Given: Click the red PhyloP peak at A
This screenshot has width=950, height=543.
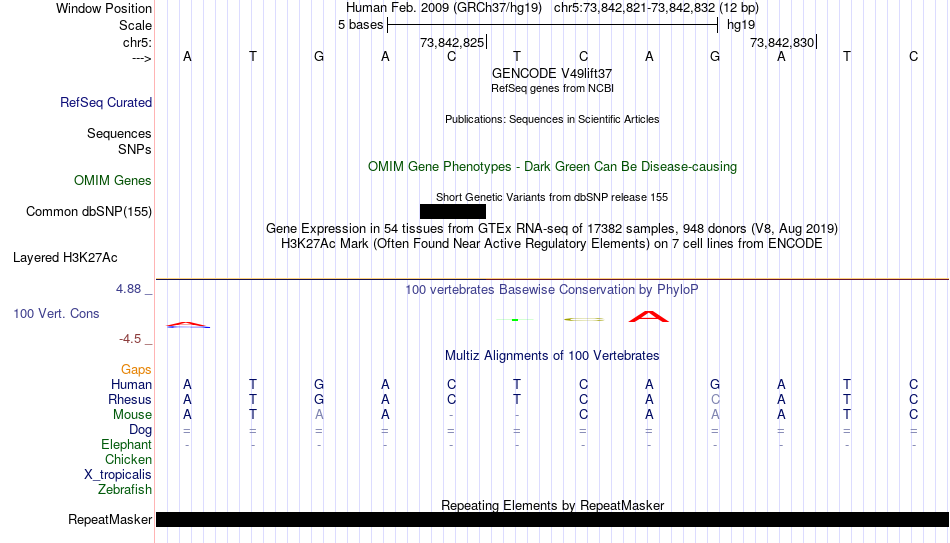Looking at the screenshot, I should tap(649, 316).
